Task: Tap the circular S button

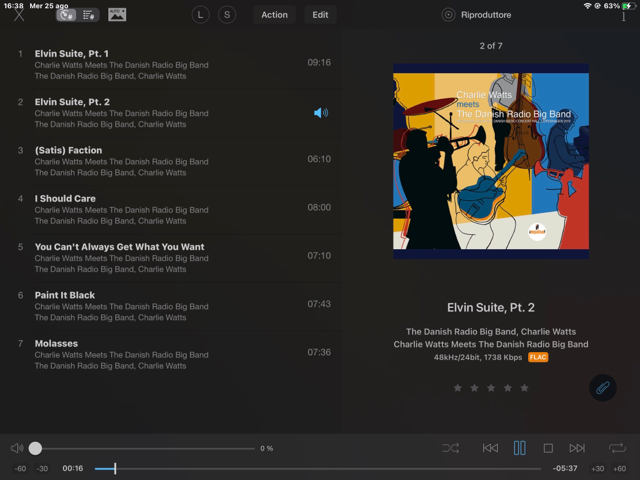Action: point(227,15)
